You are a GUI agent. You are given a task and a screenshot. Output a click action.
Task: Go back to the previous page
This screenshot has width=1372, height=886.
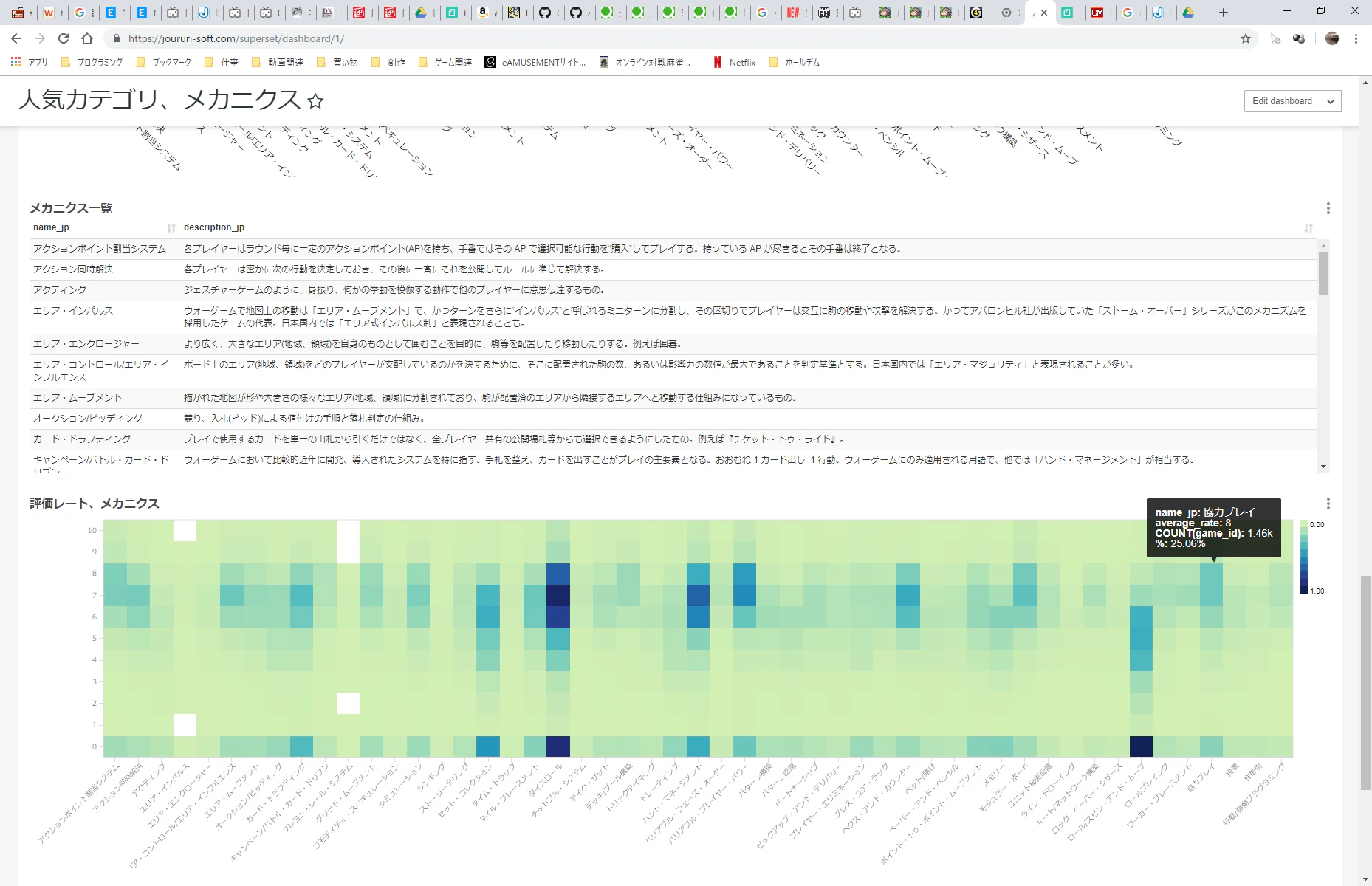click(16, 38)
